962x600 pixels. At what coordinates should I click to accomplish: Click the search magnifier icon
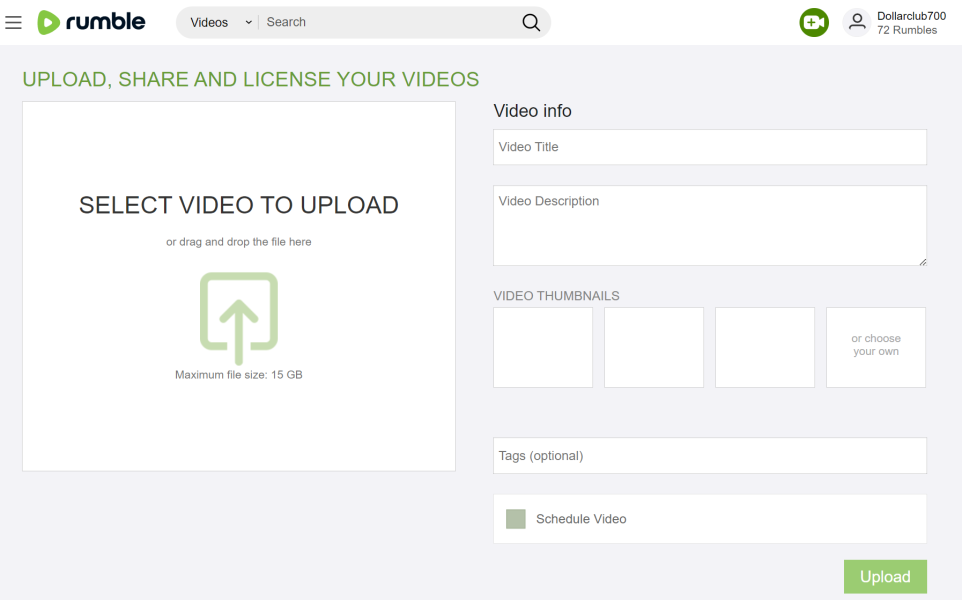[531, 23]
